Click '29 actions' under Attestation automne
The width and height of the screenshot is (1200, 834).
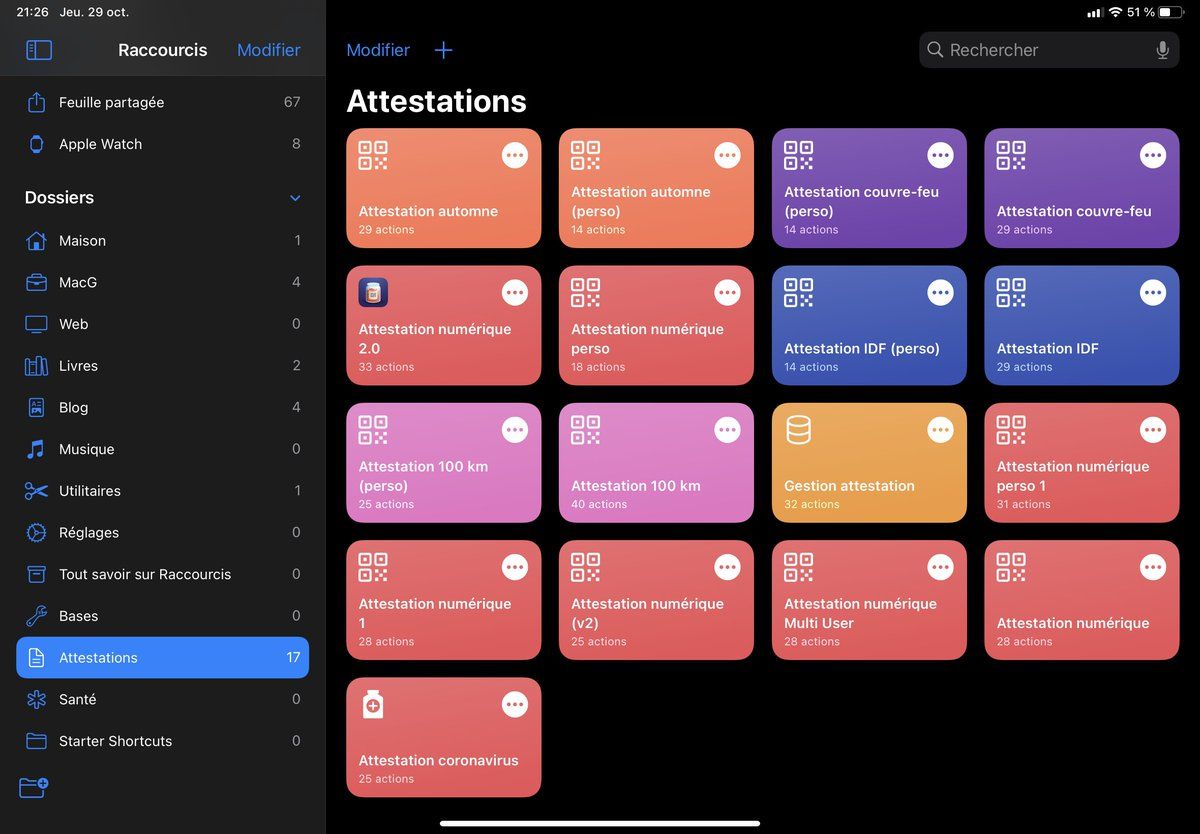pos(386,230)
